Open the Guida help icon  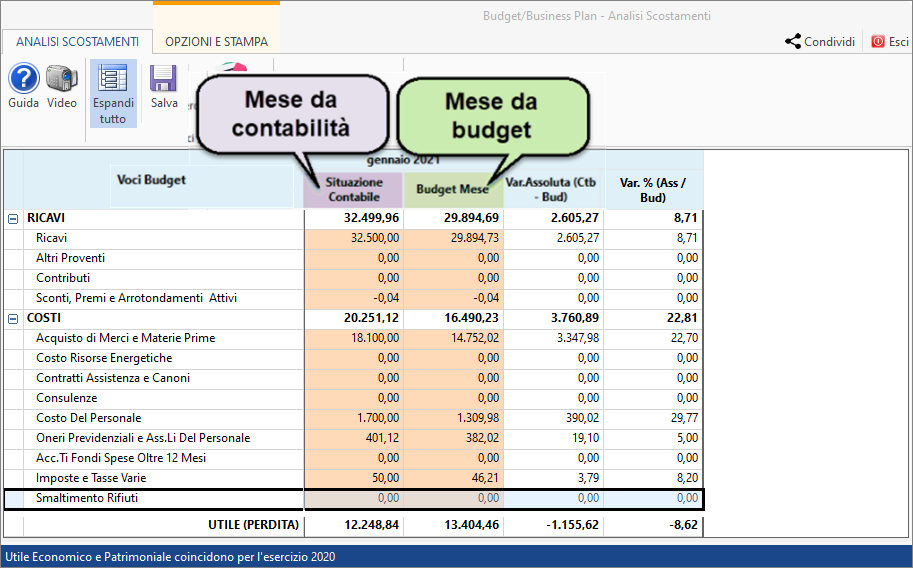pyautogui.click(x=23, y=79)
